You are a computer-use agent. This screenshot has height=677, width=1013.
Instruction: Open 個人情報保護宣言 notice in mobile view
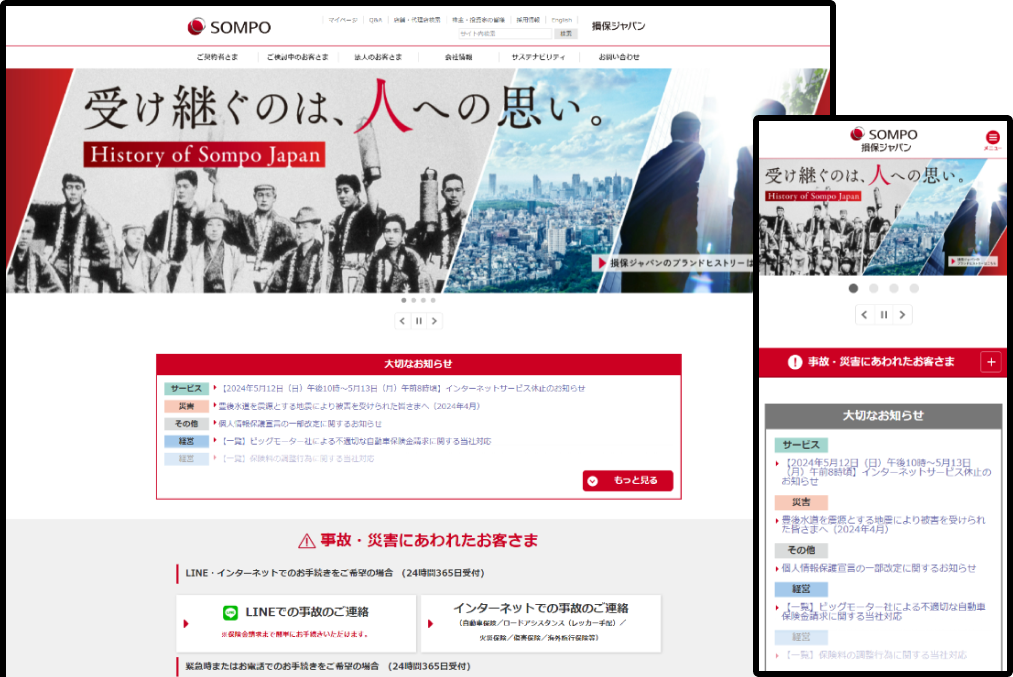click(879, 568)
